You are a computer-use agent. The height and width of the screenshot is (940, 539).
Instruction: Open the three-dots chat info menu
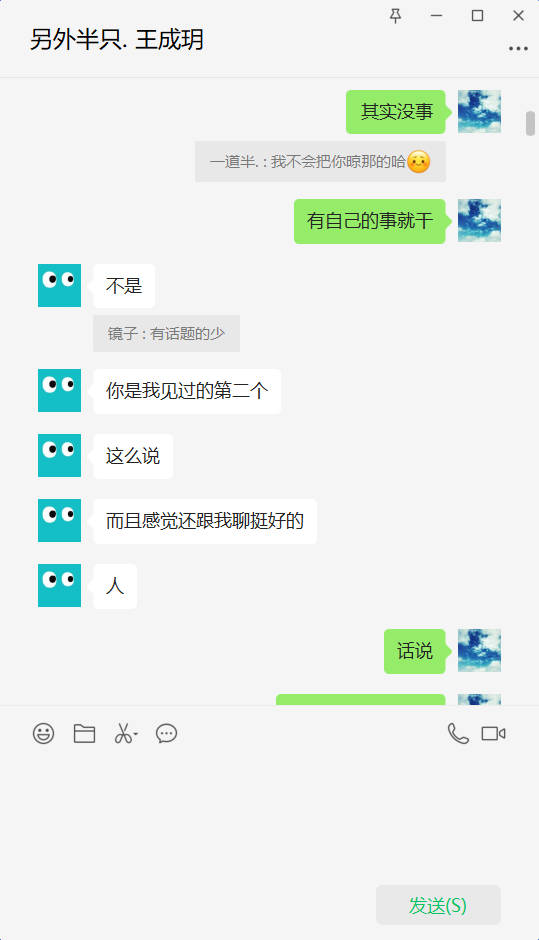pos(518,49)
